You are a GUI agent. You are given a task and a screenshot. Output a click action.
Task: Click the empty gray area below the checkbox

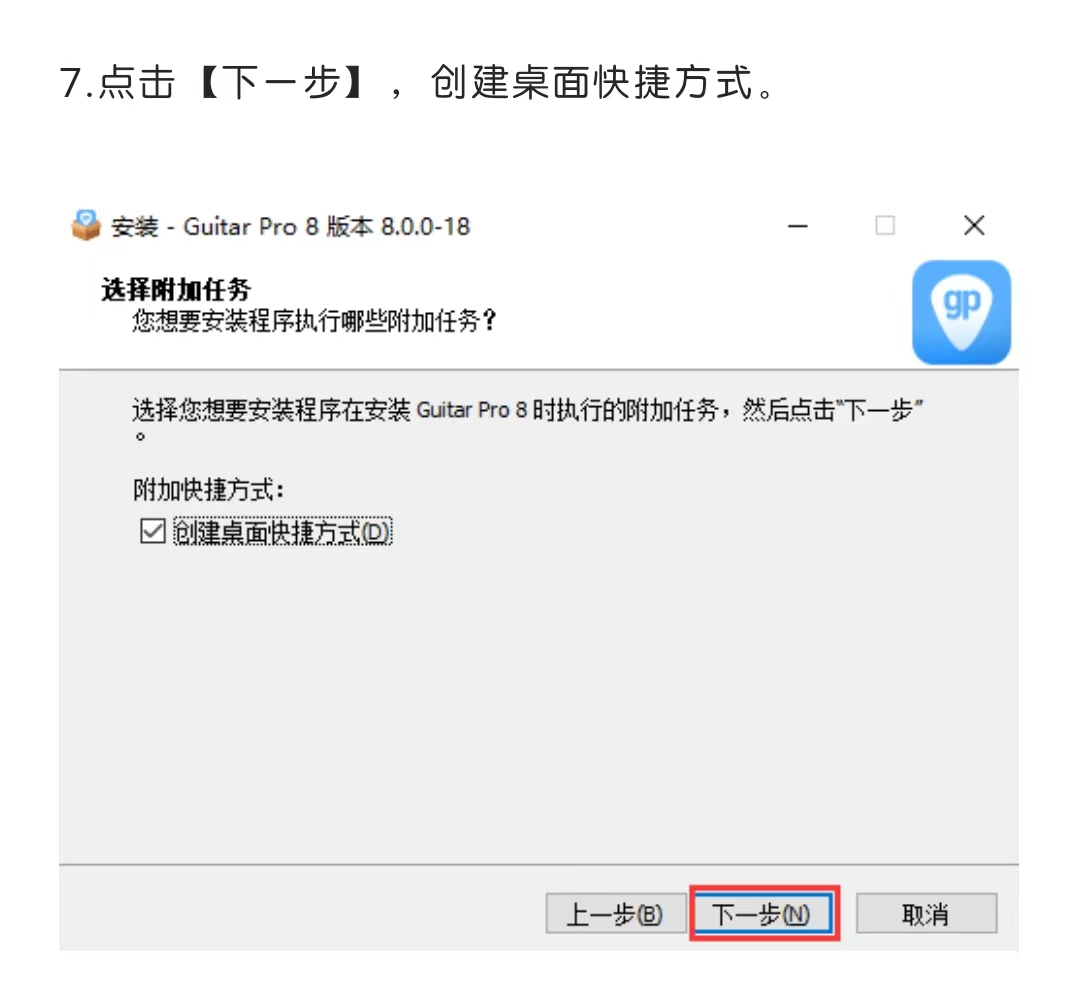[538, 702]
